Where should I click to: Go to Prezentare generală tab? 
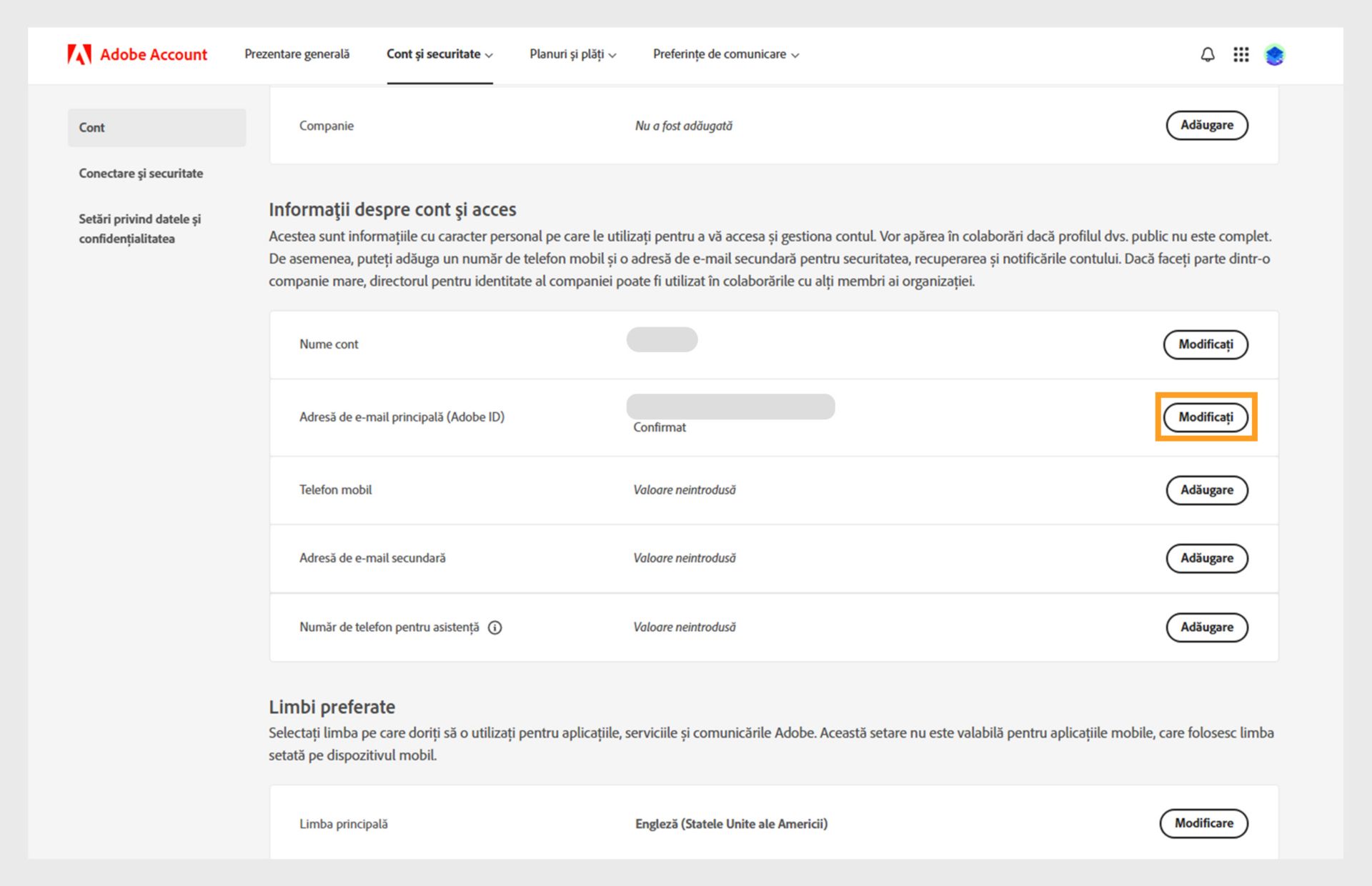click(x=297, y=54)
